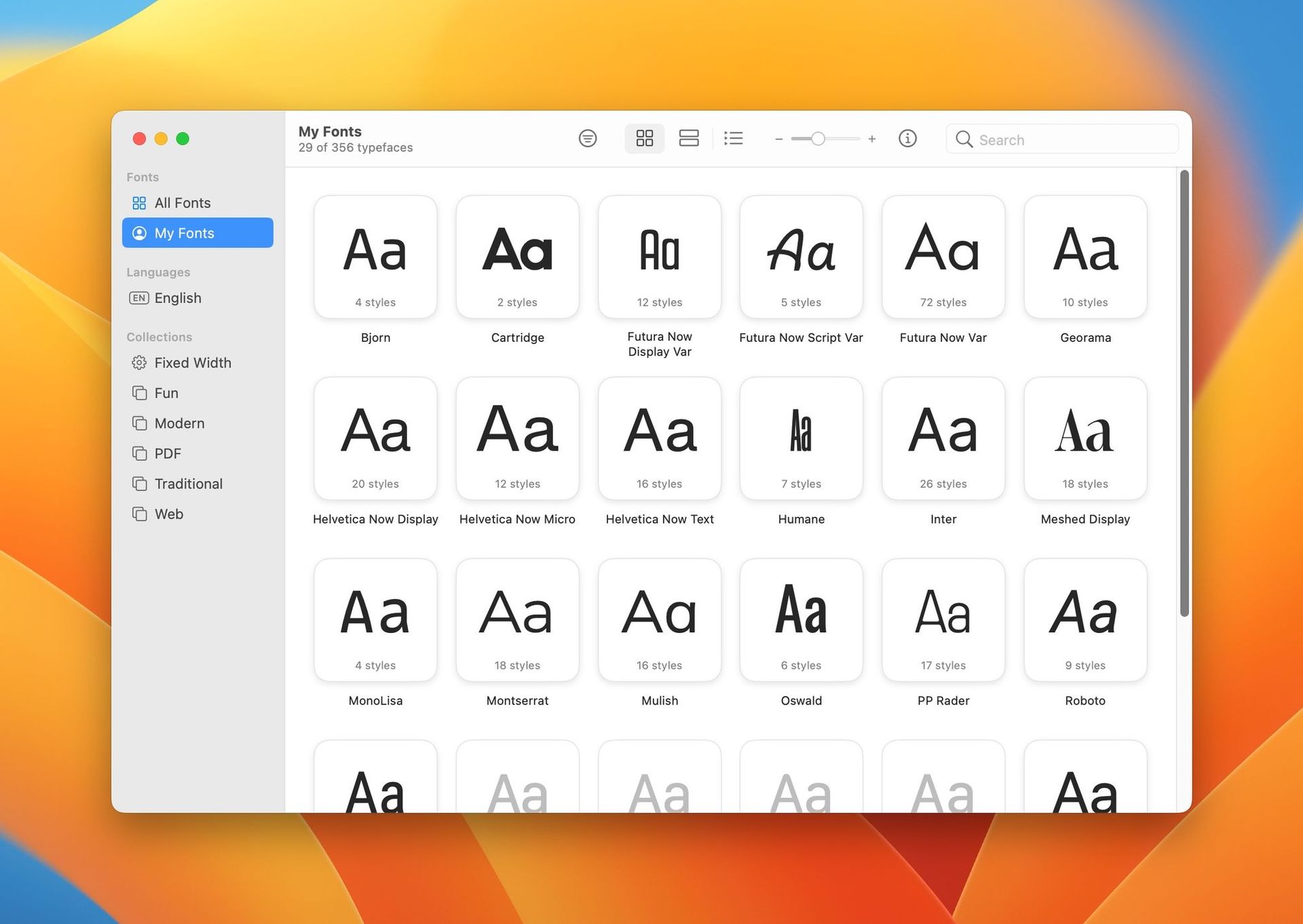Click the Fixed Width gear icon
This screenshot has width=1303, height=924.
tap(139, 363)
